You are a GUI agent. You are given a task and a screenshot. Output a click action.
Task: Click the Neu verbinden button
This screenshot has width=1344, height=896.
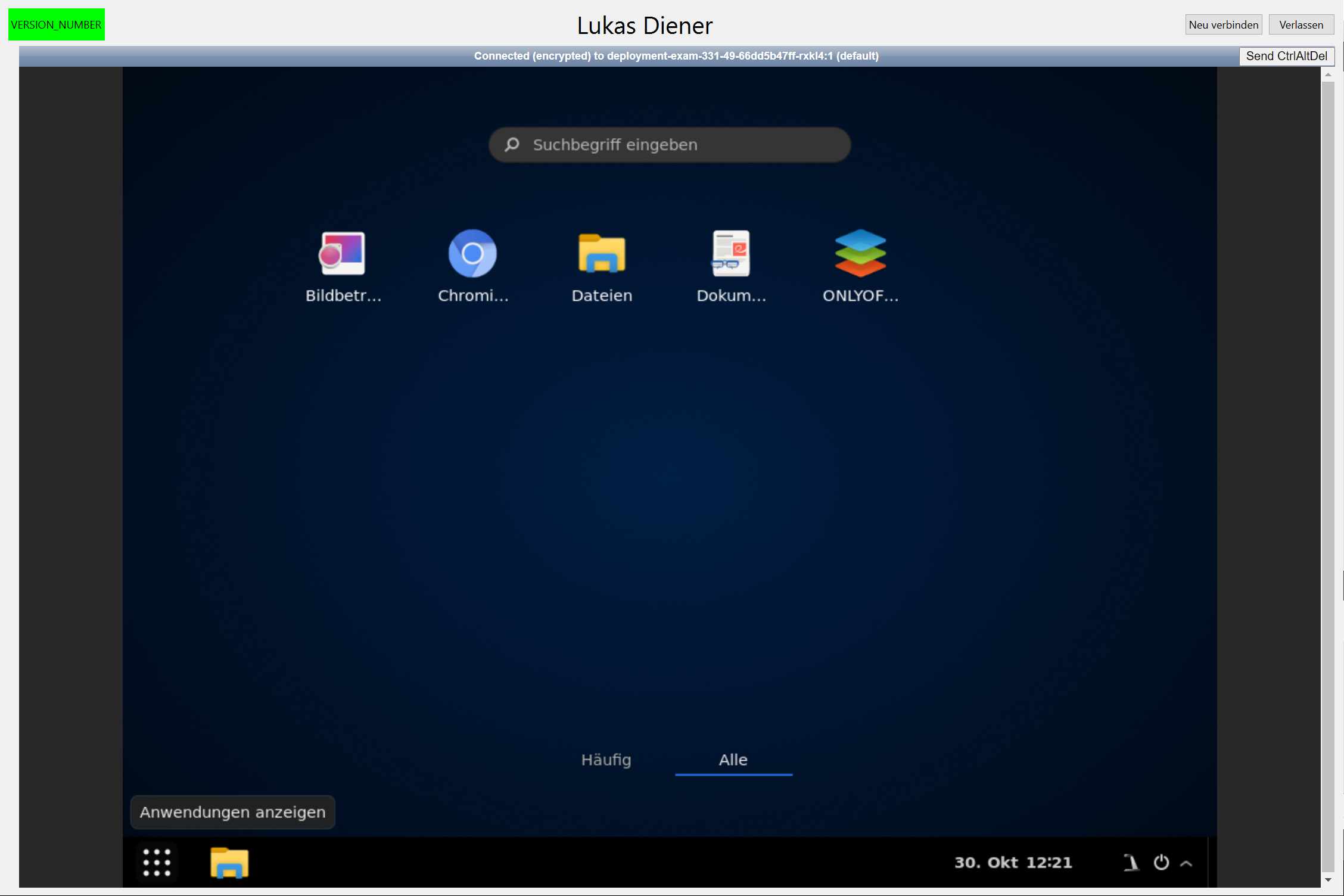tap(1224, 24)
